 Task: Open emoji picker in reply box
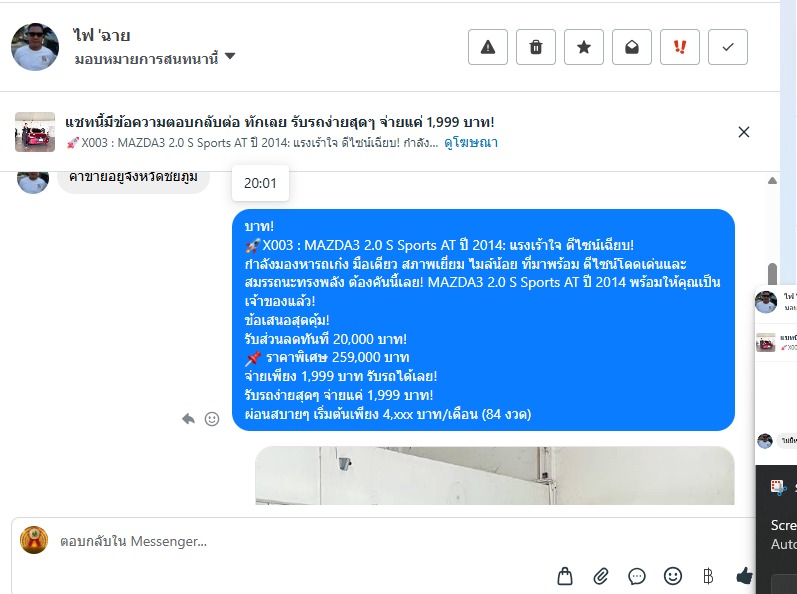(x=672, y=576)
